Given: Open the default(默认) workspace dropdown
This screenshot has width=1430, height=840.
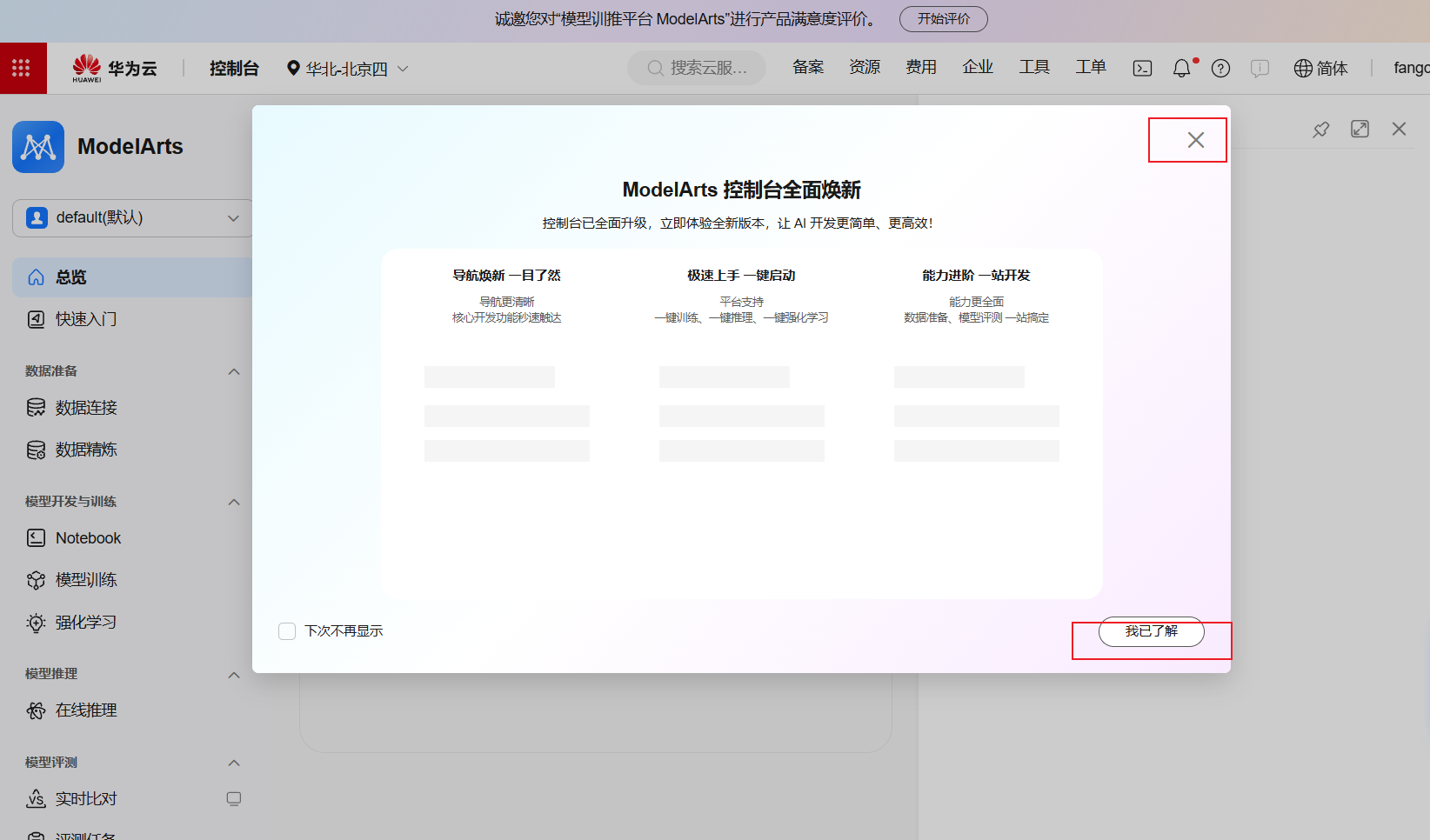Looking at the screenshot, I should click(133, 218).
